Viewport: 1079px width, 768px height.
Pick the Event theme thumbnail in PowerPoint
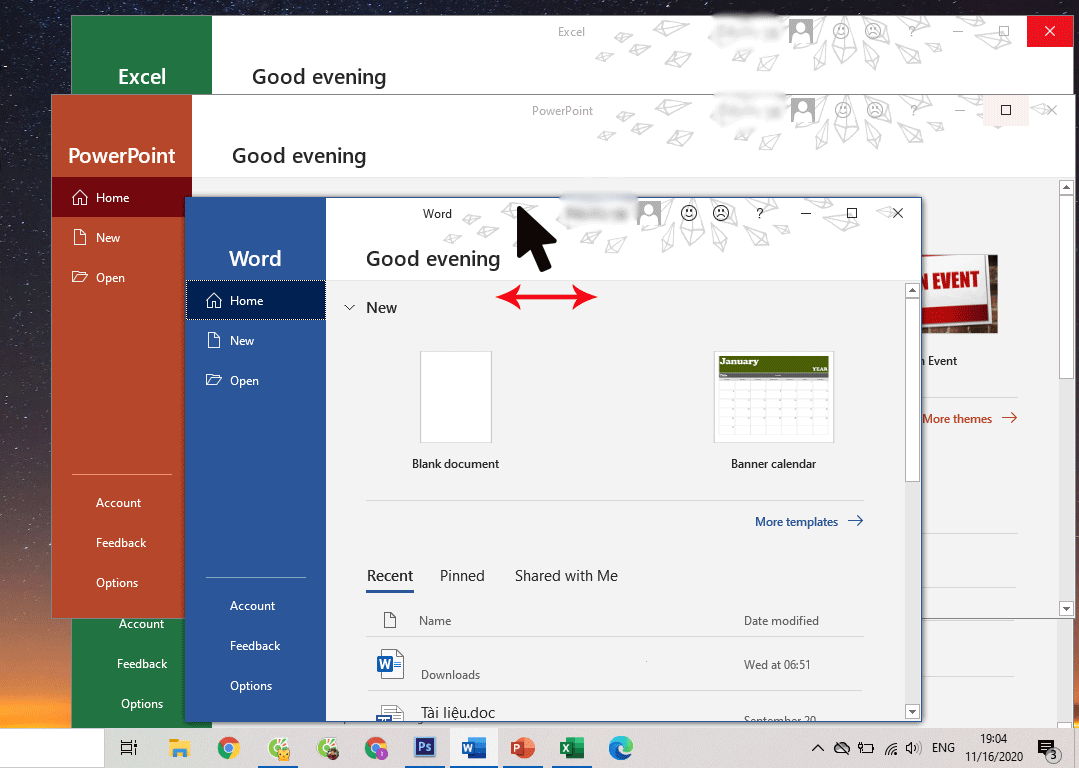point(960,294)
